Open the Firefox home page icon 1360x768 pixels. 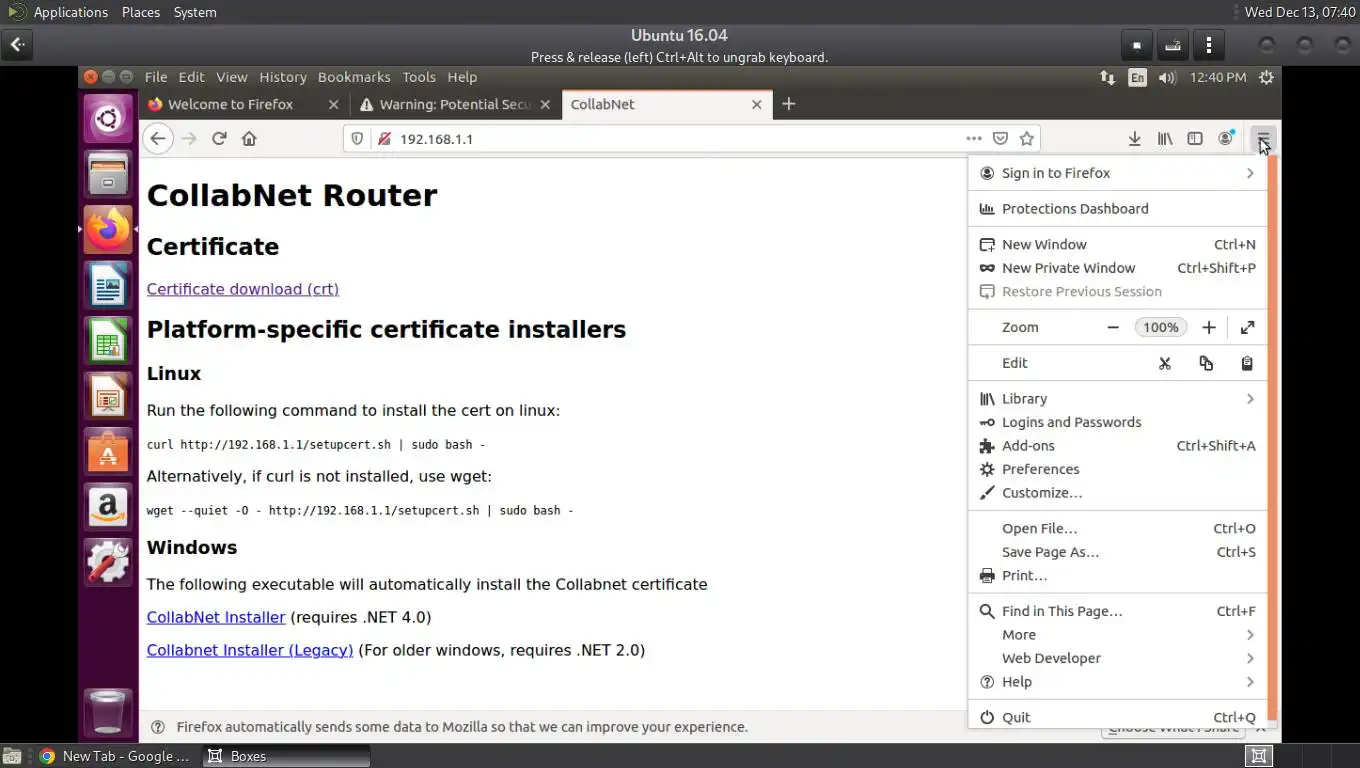[x=249, y=139]
